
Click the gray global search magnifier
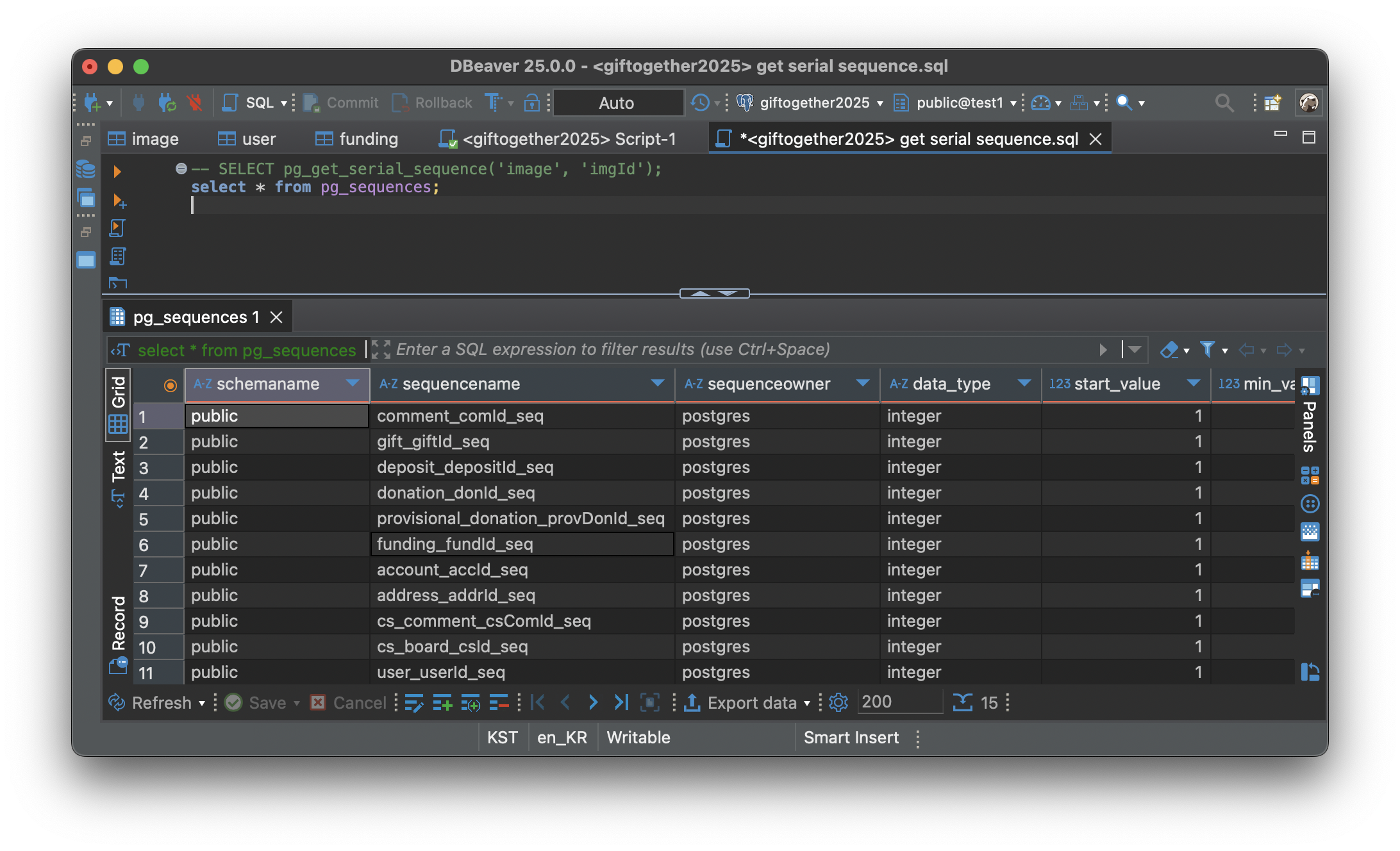[x=1224, y=103]
